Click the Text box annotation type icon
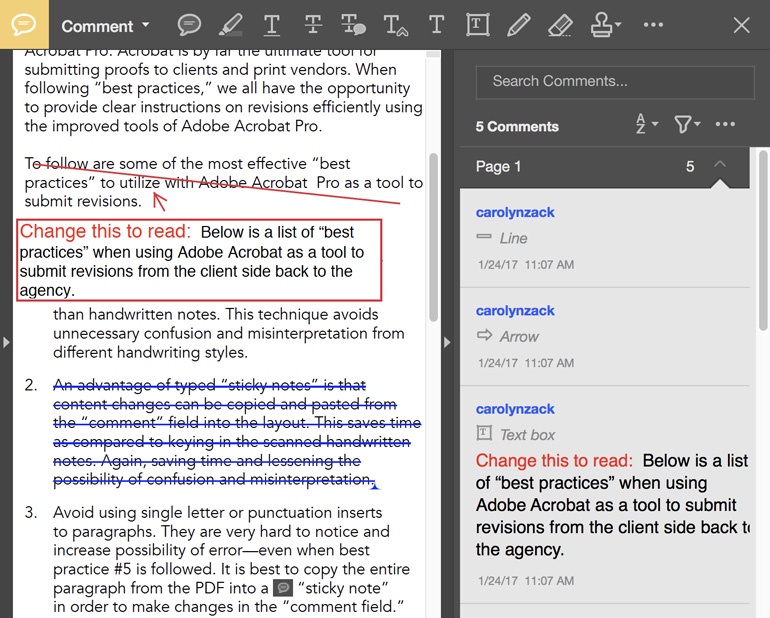This screenshot has height=618, width=770. tap(484, 433)
